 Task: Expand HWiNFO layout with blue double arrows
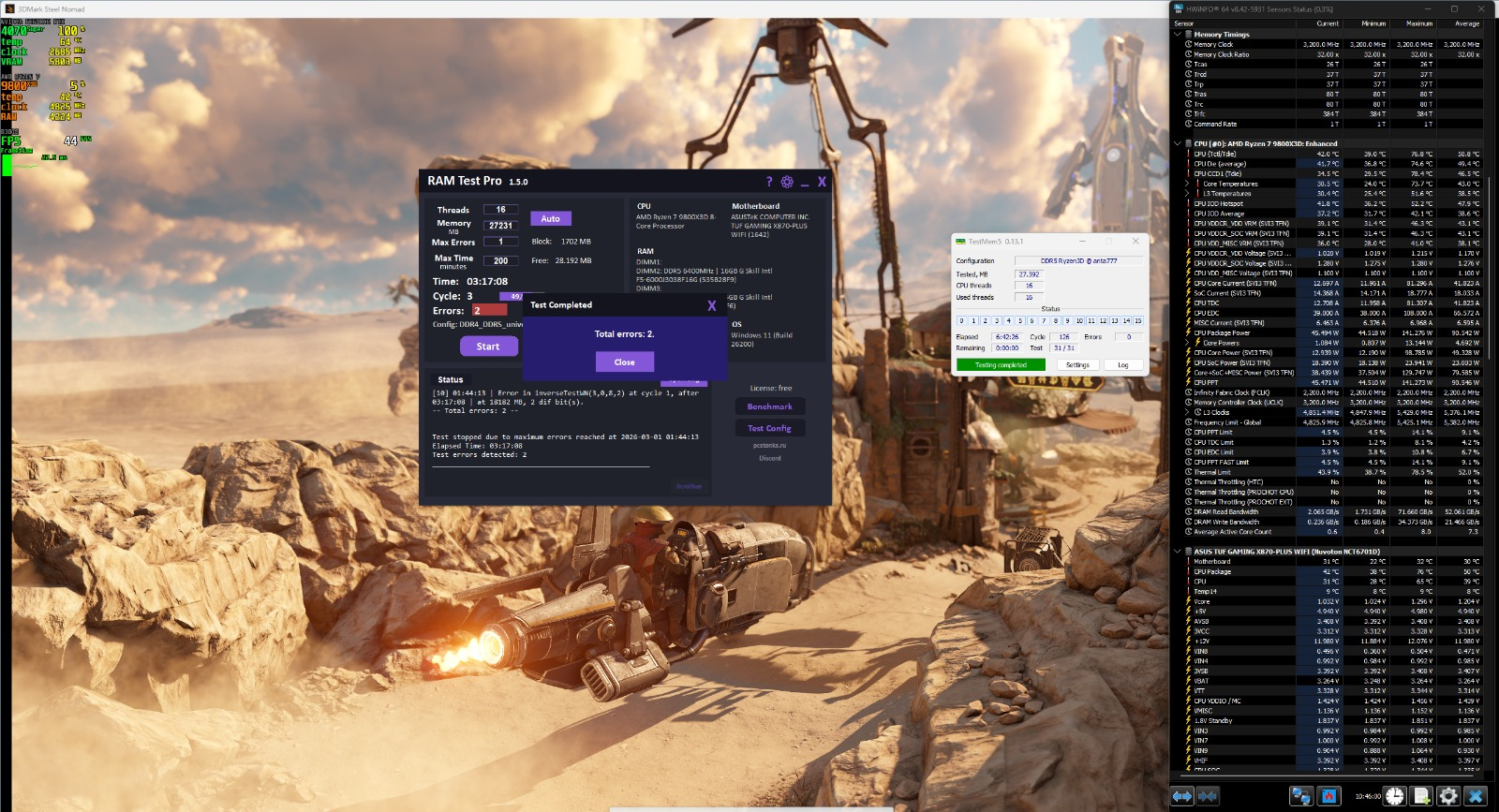[1182, 796]
